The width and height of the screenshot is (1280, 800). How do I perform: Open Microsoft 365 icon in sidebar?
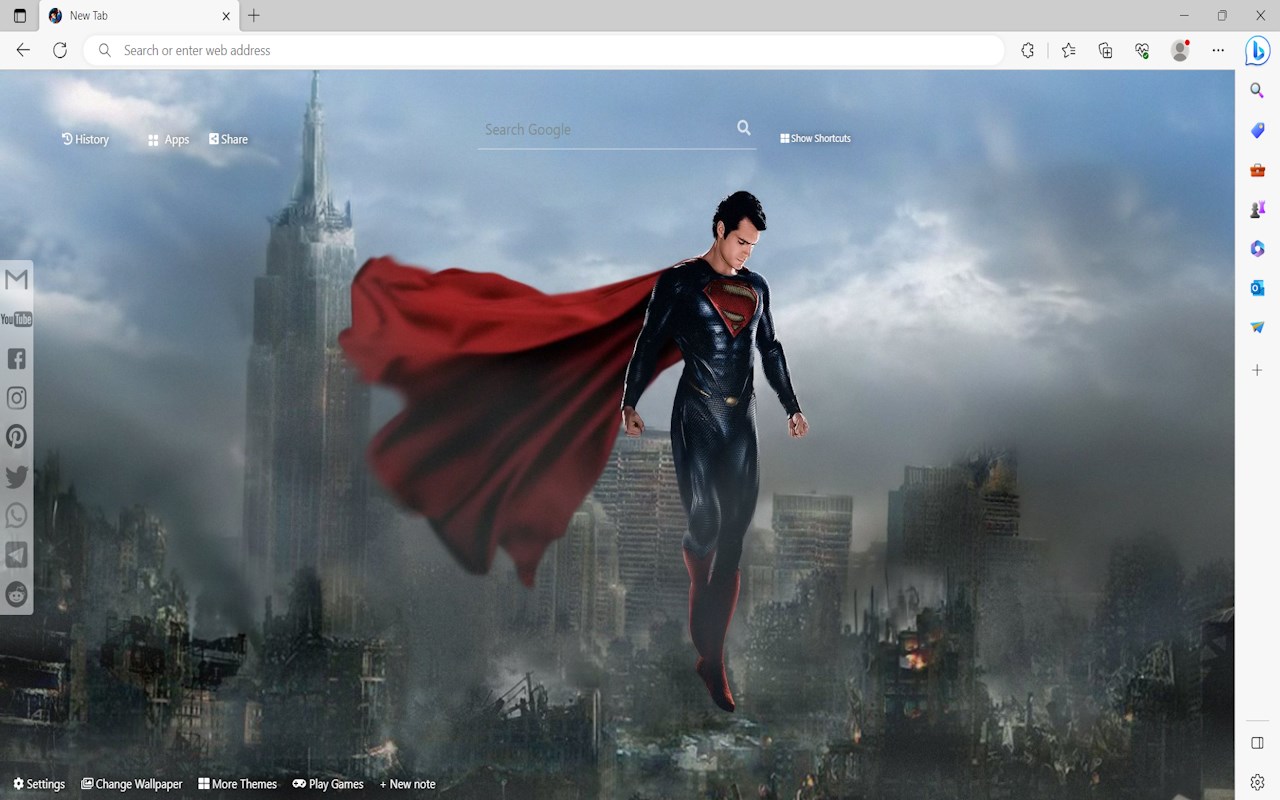pyautogui.click(x=1258, y=248)
